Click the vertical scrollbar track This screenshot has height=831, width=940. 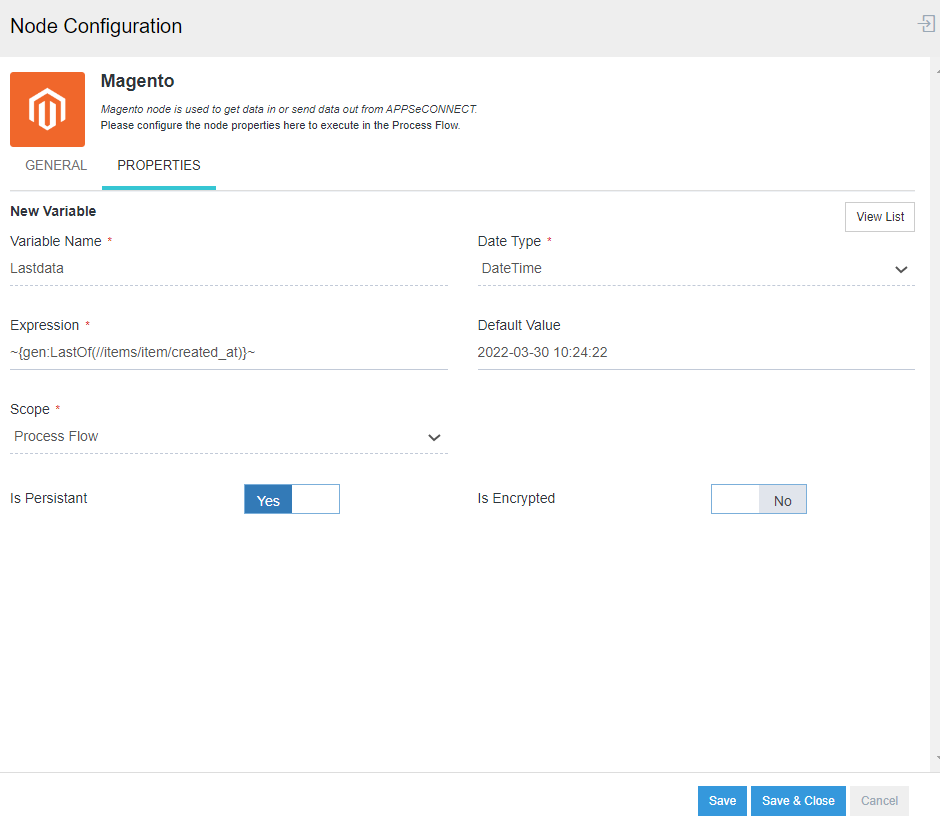935,400
